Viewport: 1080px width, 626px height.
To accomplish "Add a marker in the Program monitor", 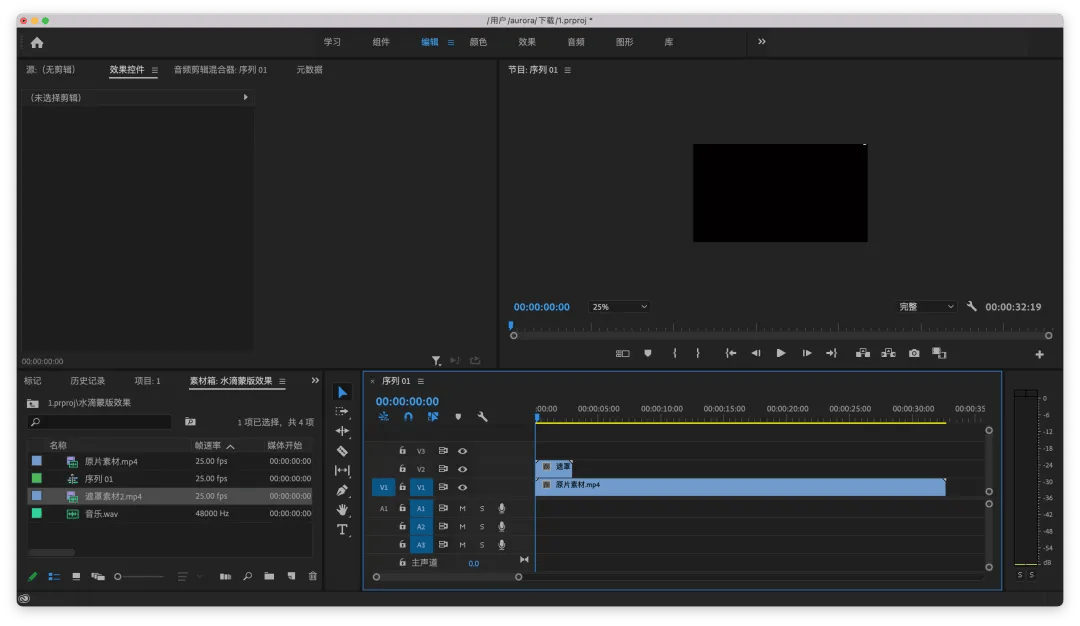I will tap(647, 353).
